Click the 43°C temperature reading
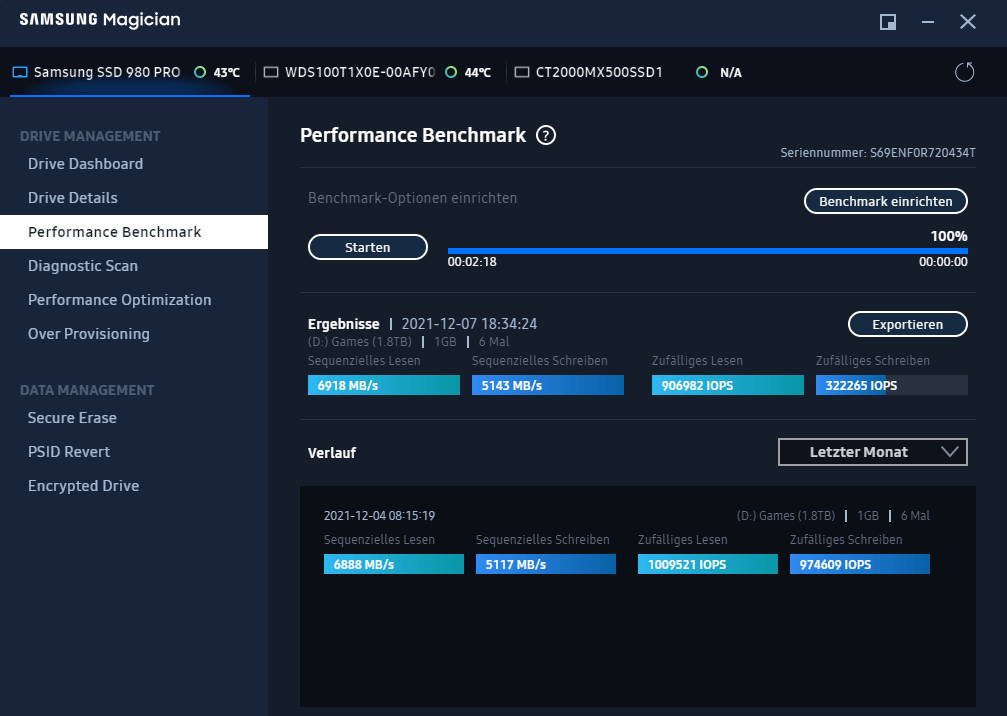The height and width of the screenshot is (716, 1007). click(227, 73)
